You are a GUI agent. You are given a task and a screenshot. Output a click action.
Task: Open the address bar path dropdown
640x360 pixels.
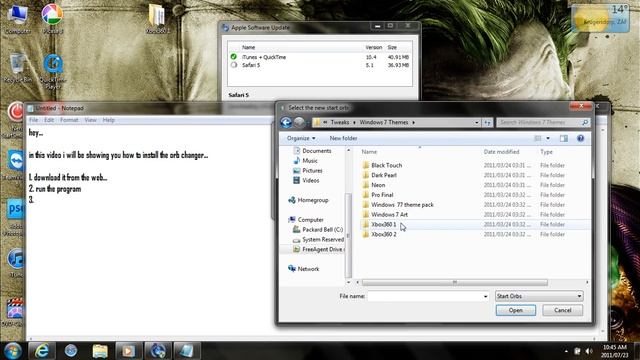click(x=476, y=122)
